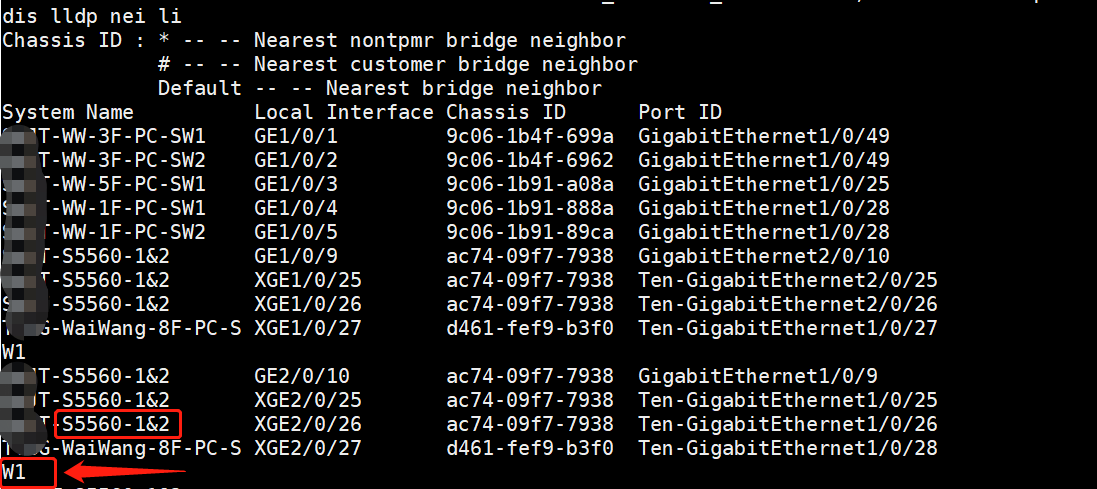This screenshot has width=1097, height=489.
Task: Select port ID Ten-GigabitEthernet1/0/28
Action: (788, 448)
